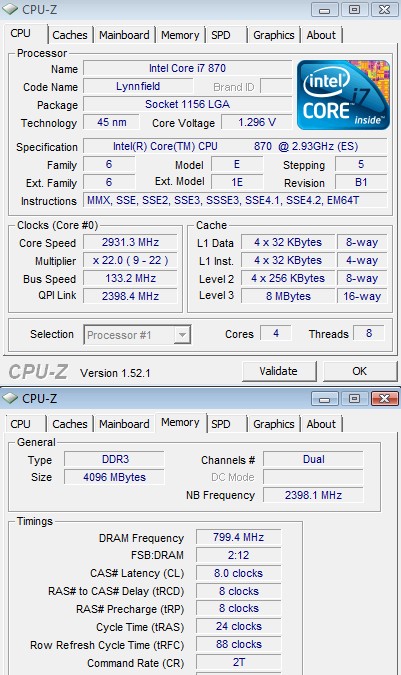This screenshot has width=401, height=675.
Task: Click the Stepping value 5
Action: tap(361, 164)
